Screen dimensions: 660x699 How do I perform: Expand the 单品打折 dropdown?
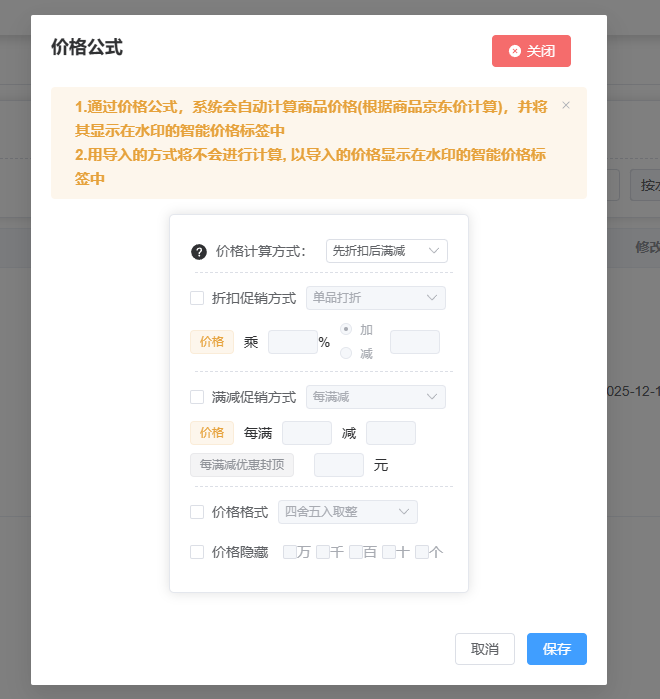click(375, 298)
